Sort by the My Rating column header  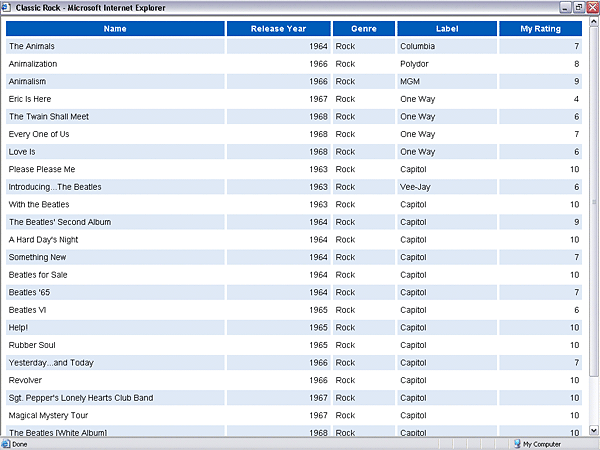pos(540,28)
